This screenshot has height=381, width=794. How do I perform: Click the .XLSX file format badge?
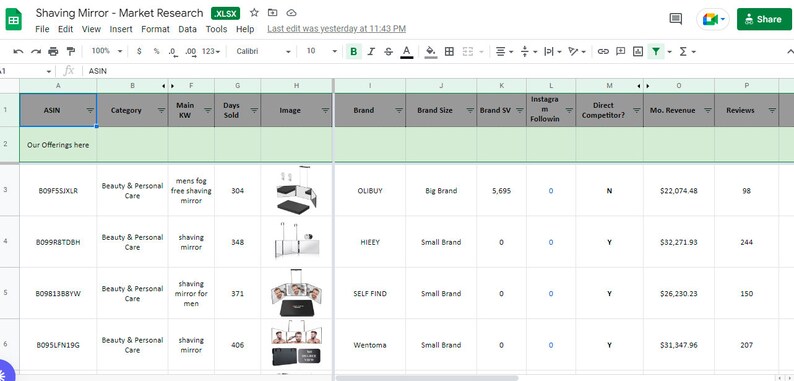pyautogui.click(x=226, y=13)
